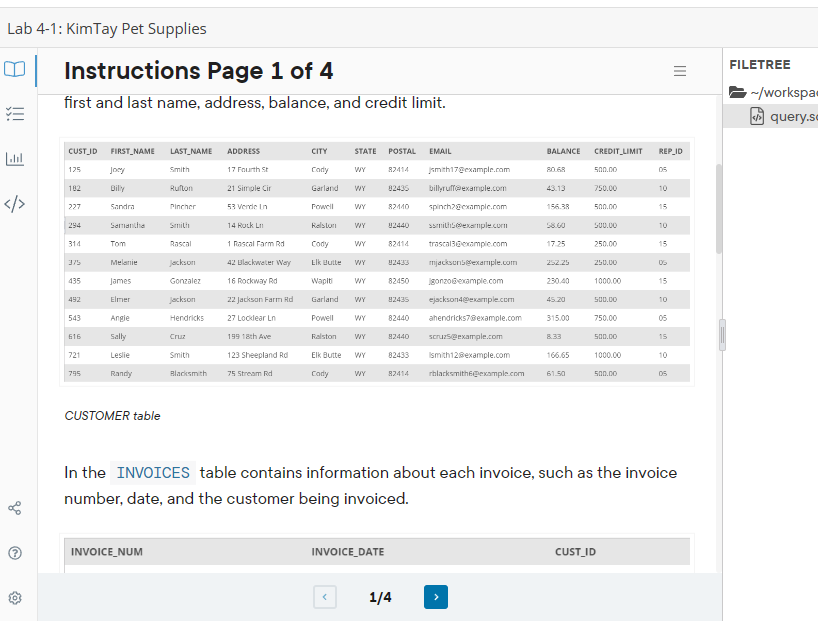This screenshot has width=818, height=621.
Task: Open the help question mark icon
Action: point(14,552)
